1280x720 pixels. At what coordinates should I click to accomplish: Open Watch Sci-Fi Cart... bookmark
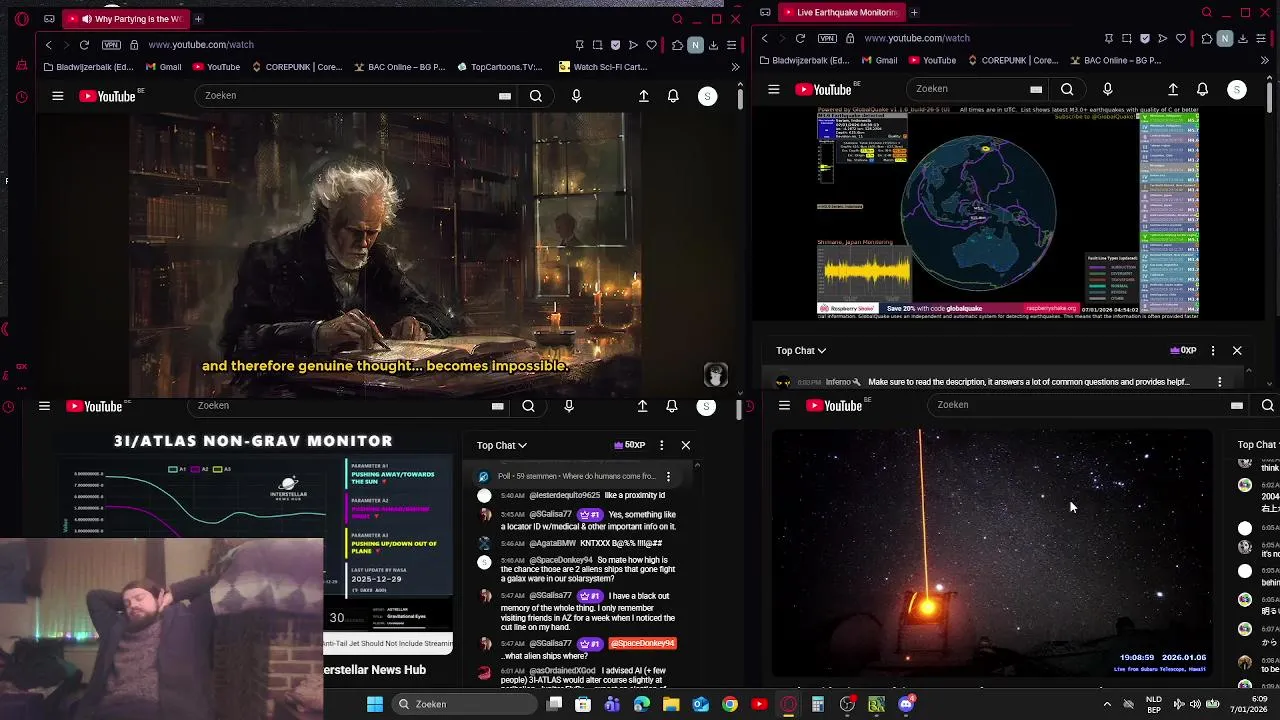pyautogui.click(x=603, y=67)
